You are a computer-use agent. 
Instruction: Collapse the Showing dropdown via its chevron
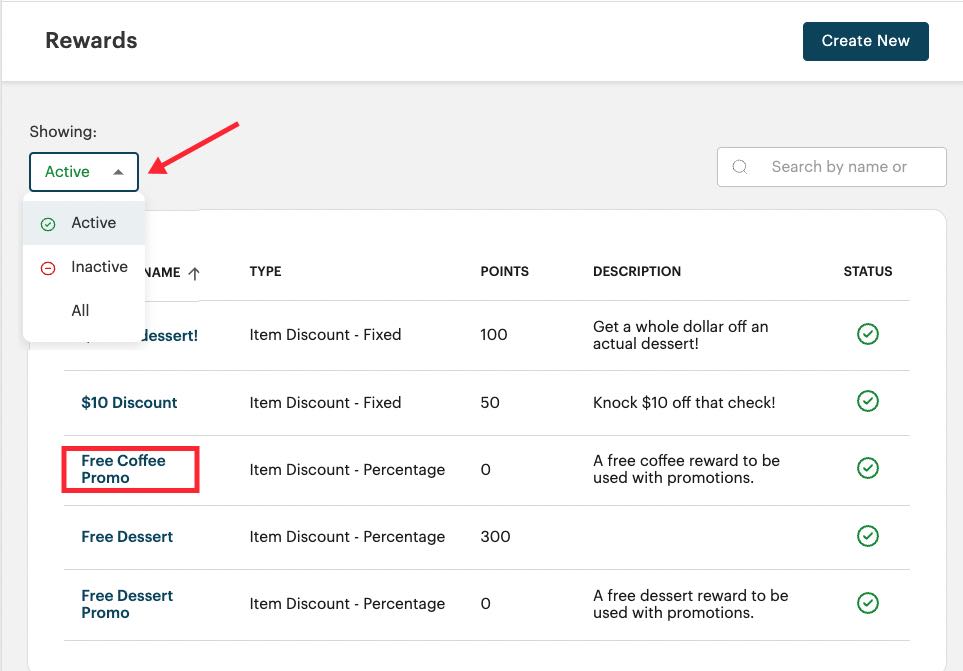coord(118,171)
